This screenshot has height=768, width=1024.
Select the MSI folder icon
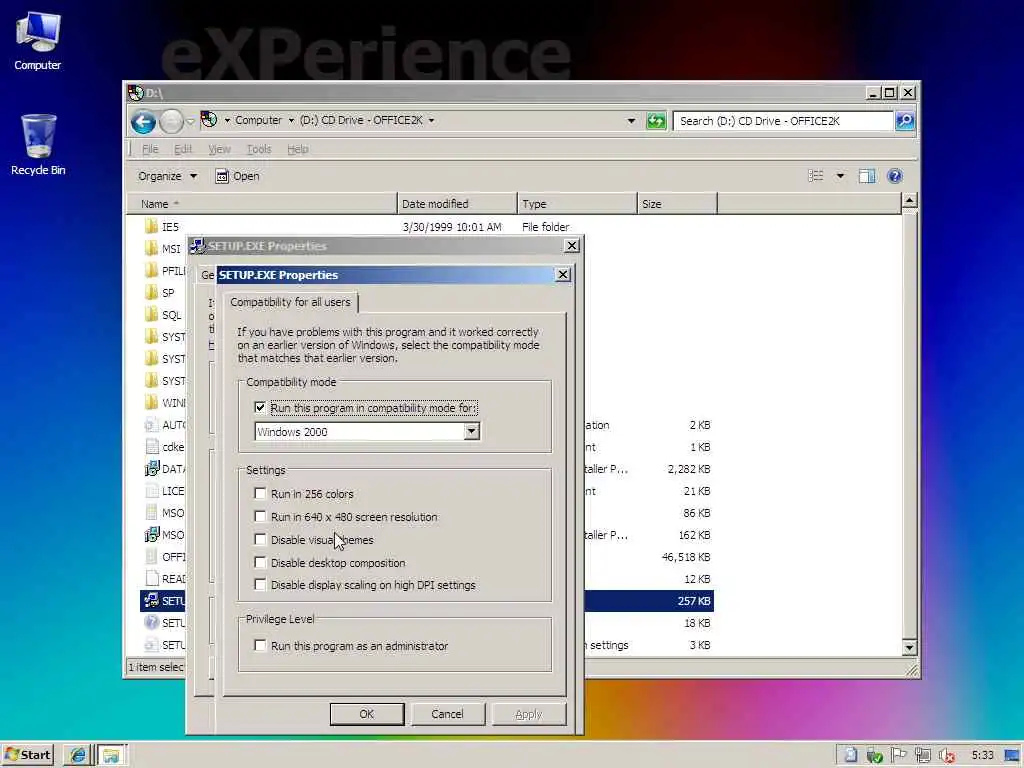(x=152, y=249)
